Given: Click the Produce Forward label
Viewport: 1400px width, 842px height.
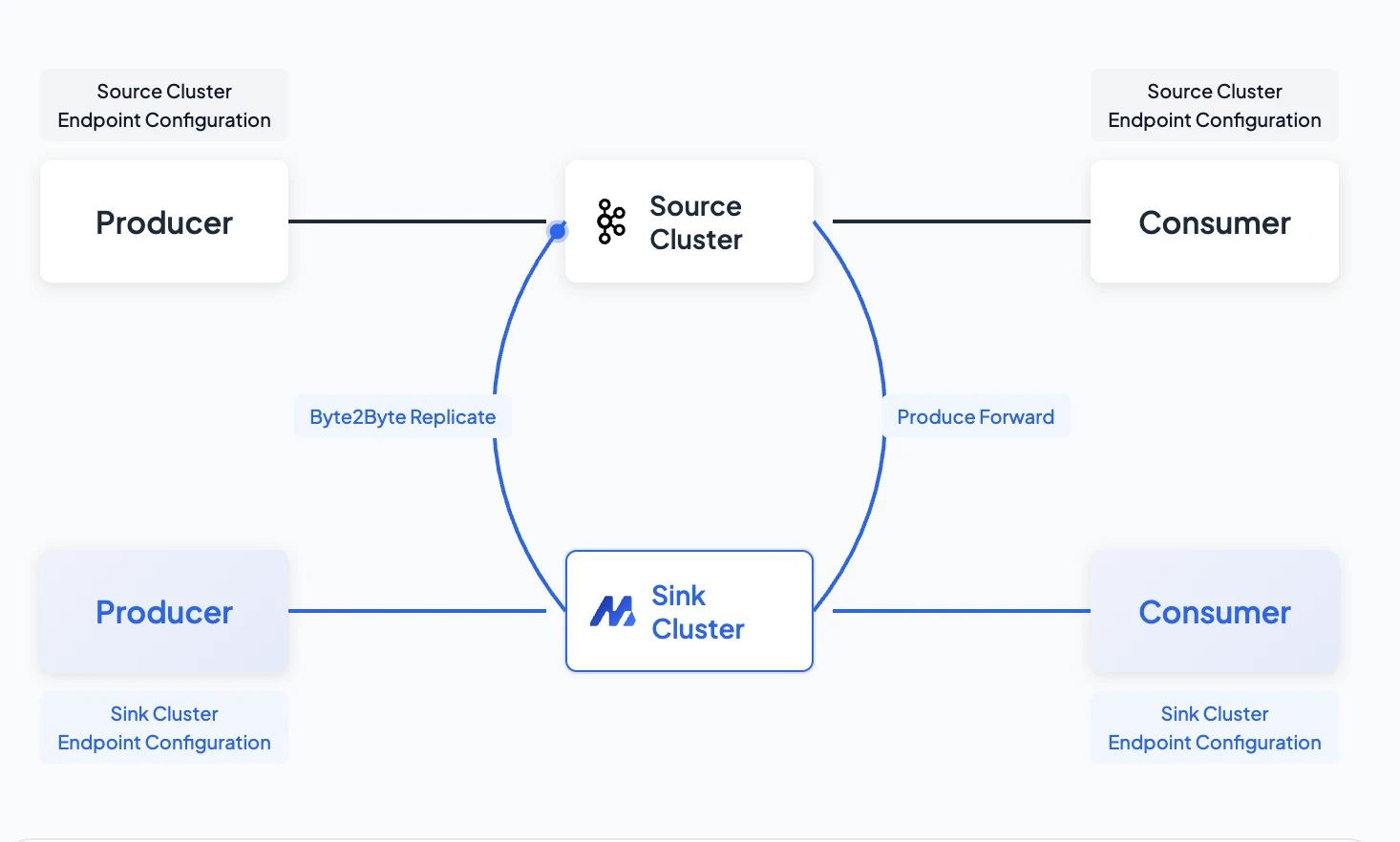Looking at the screenshot, I should click(x=975, y=417).
